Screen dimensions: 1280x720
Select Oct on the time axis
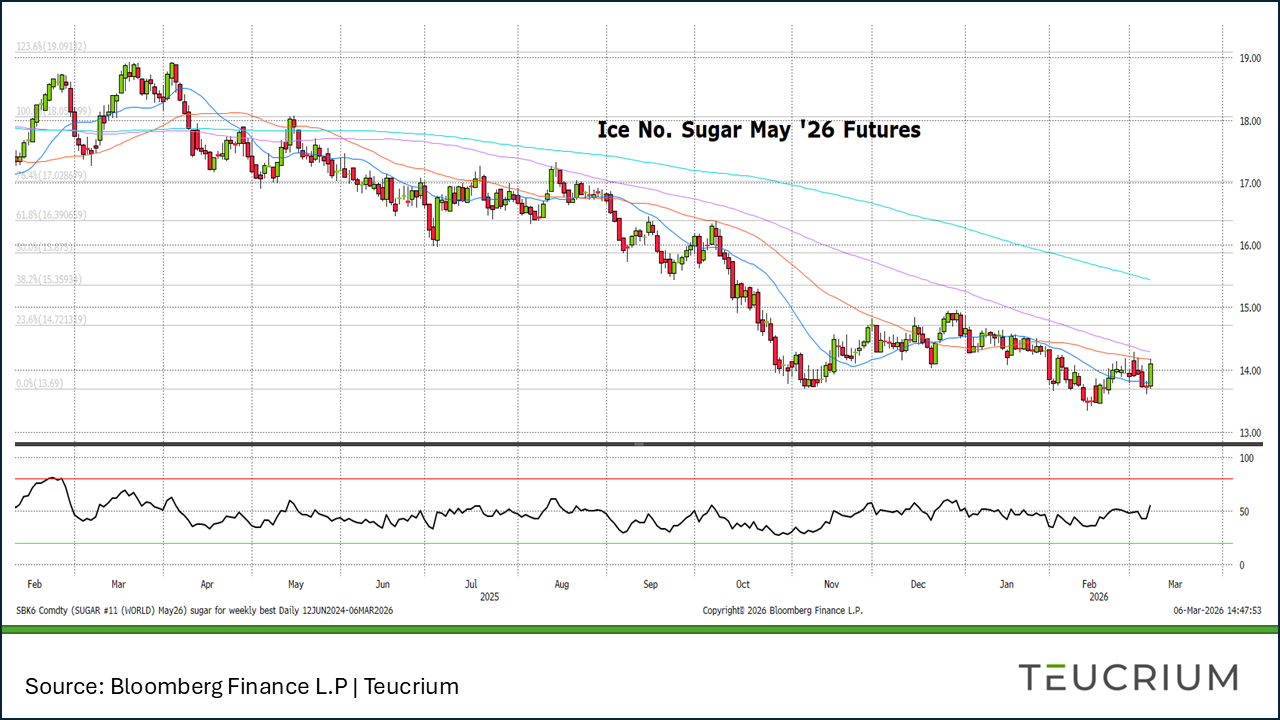pyautogui.click(x=742, y=583)
